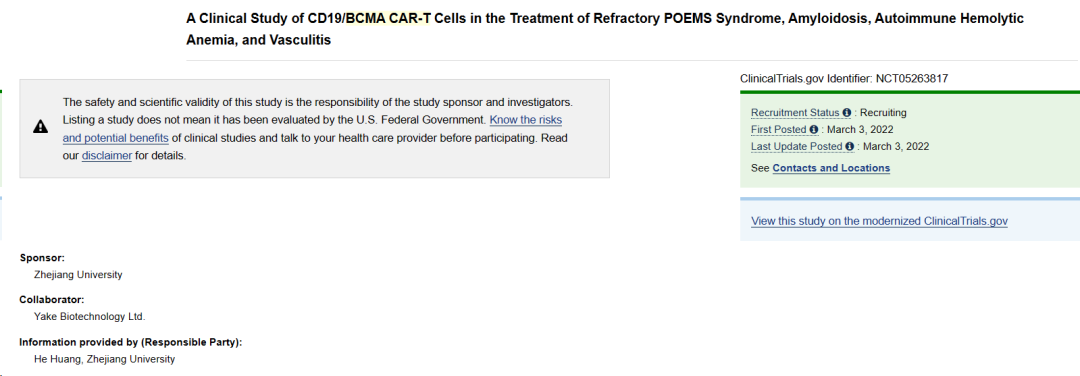The image size is (1080, 376).
Task: Click collaborator Yake Biotechnology Ltd.
Action: pos(90,317)
